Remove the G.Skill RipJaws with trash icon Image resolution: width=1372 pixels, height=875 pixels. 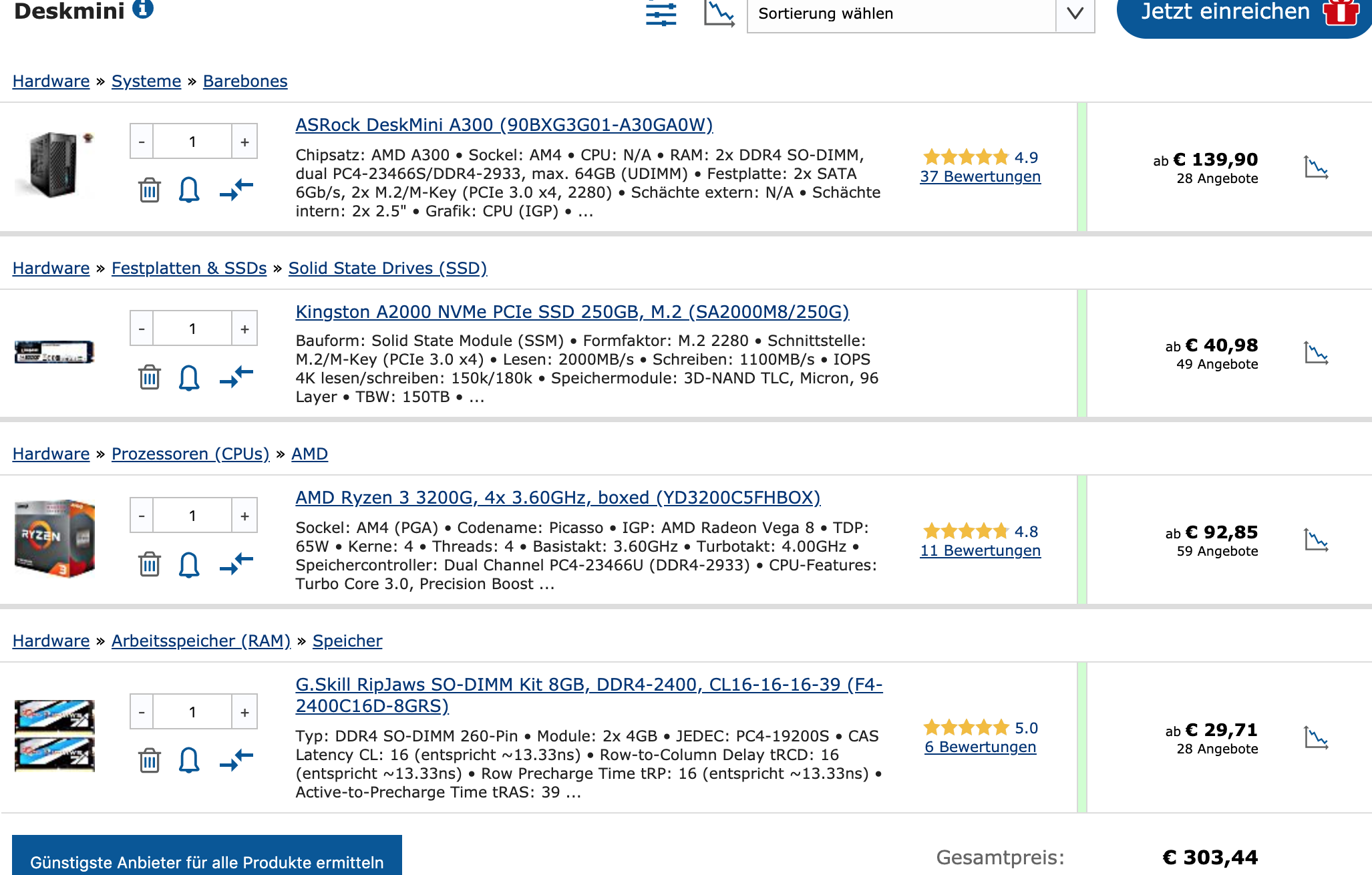coord(150,760)
